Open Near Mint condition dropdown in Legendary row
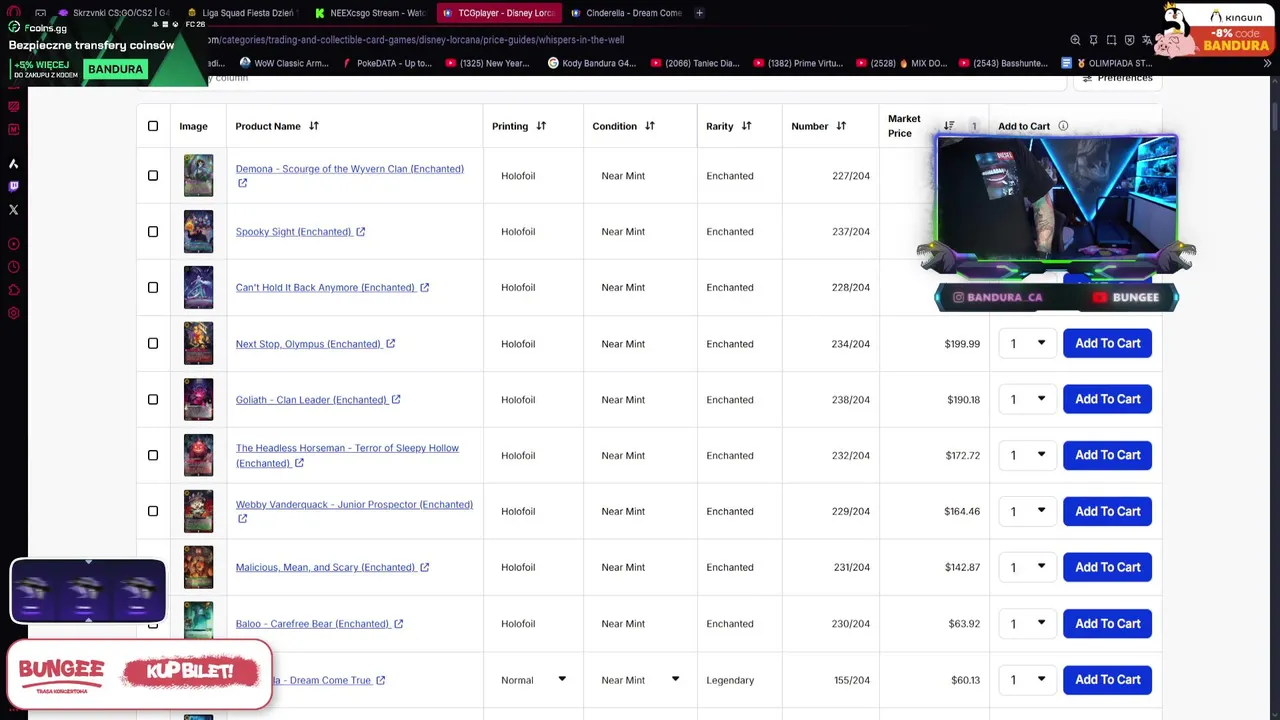 coord(640,680)
